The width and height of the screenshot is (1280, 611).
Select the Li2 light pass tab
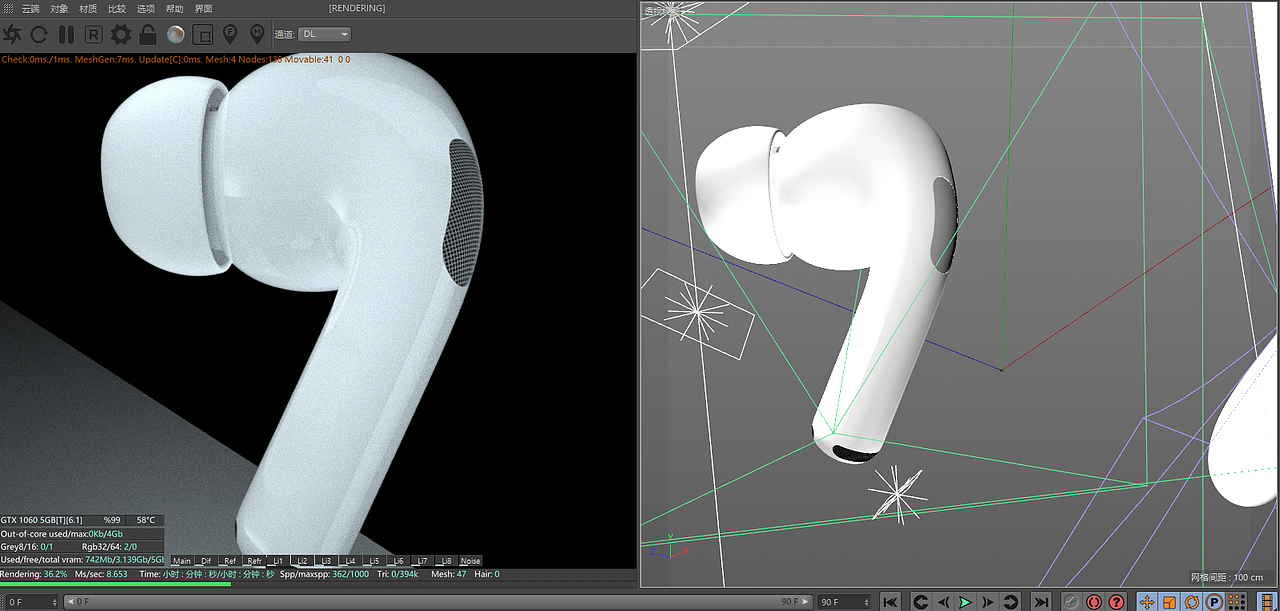(x=302, y=561)
